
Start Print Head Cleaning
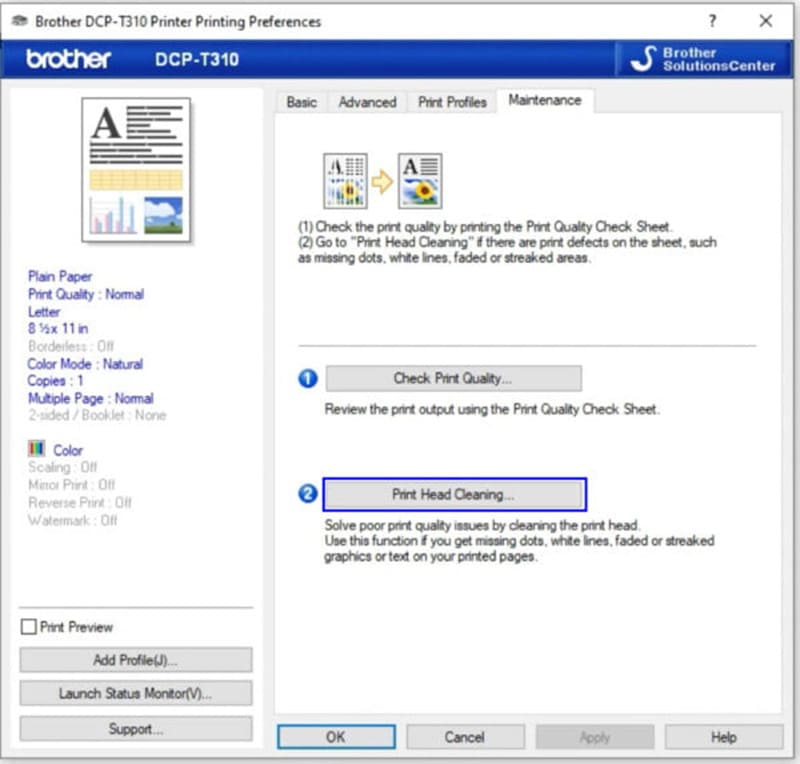tap(455, 494)
